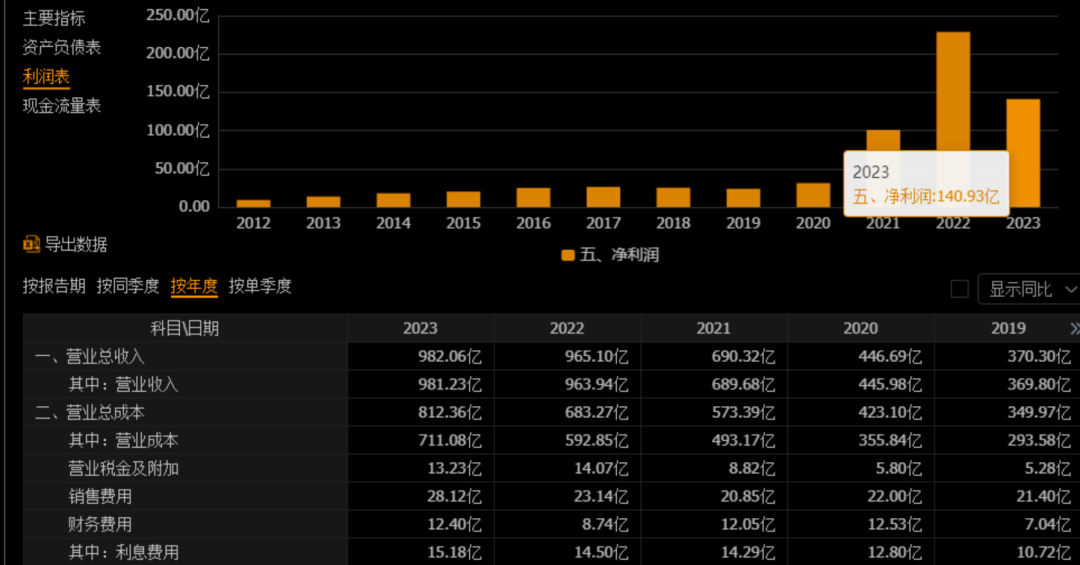Select the 一、营业总收入 row label
Viewport: 1080px width, 565px height.
pyautogui.click(x=90, y=356)
